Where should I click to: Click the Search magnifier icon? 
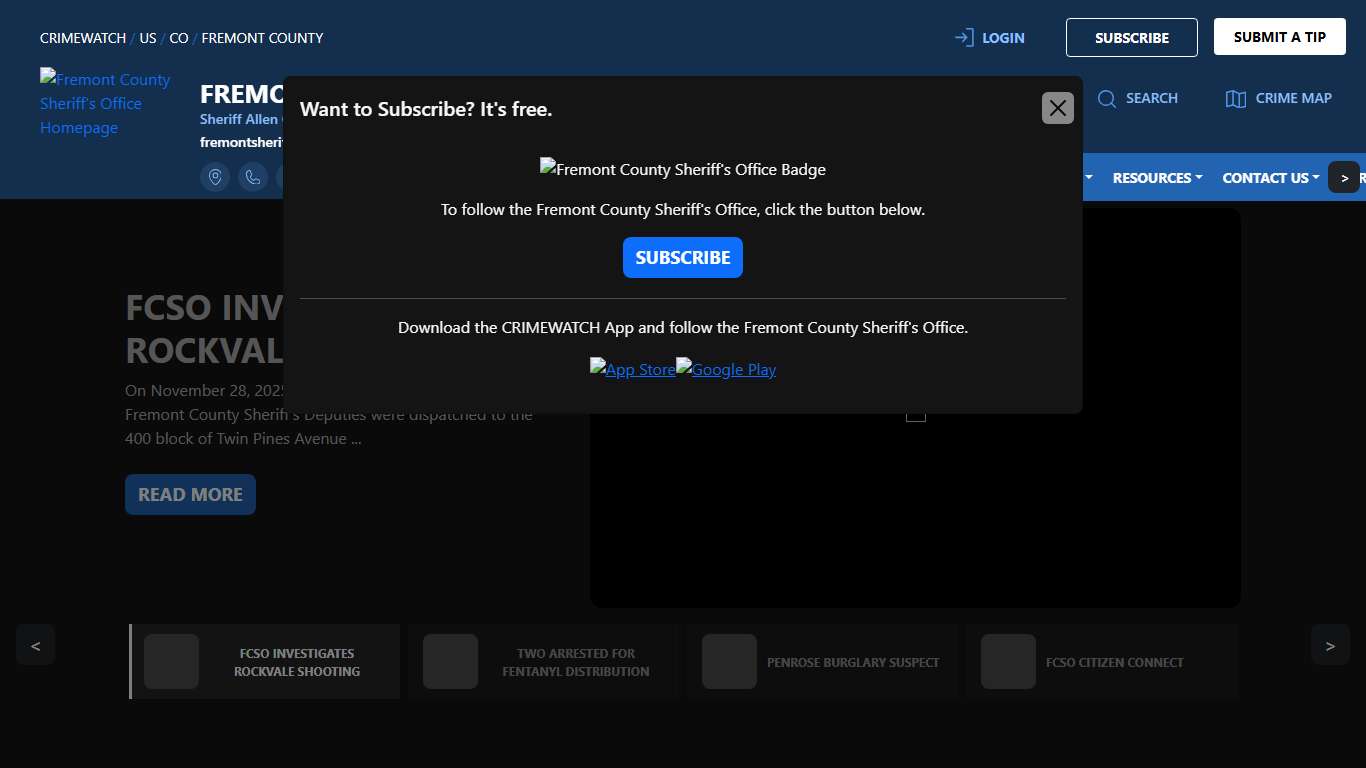tap(1107, 98)
